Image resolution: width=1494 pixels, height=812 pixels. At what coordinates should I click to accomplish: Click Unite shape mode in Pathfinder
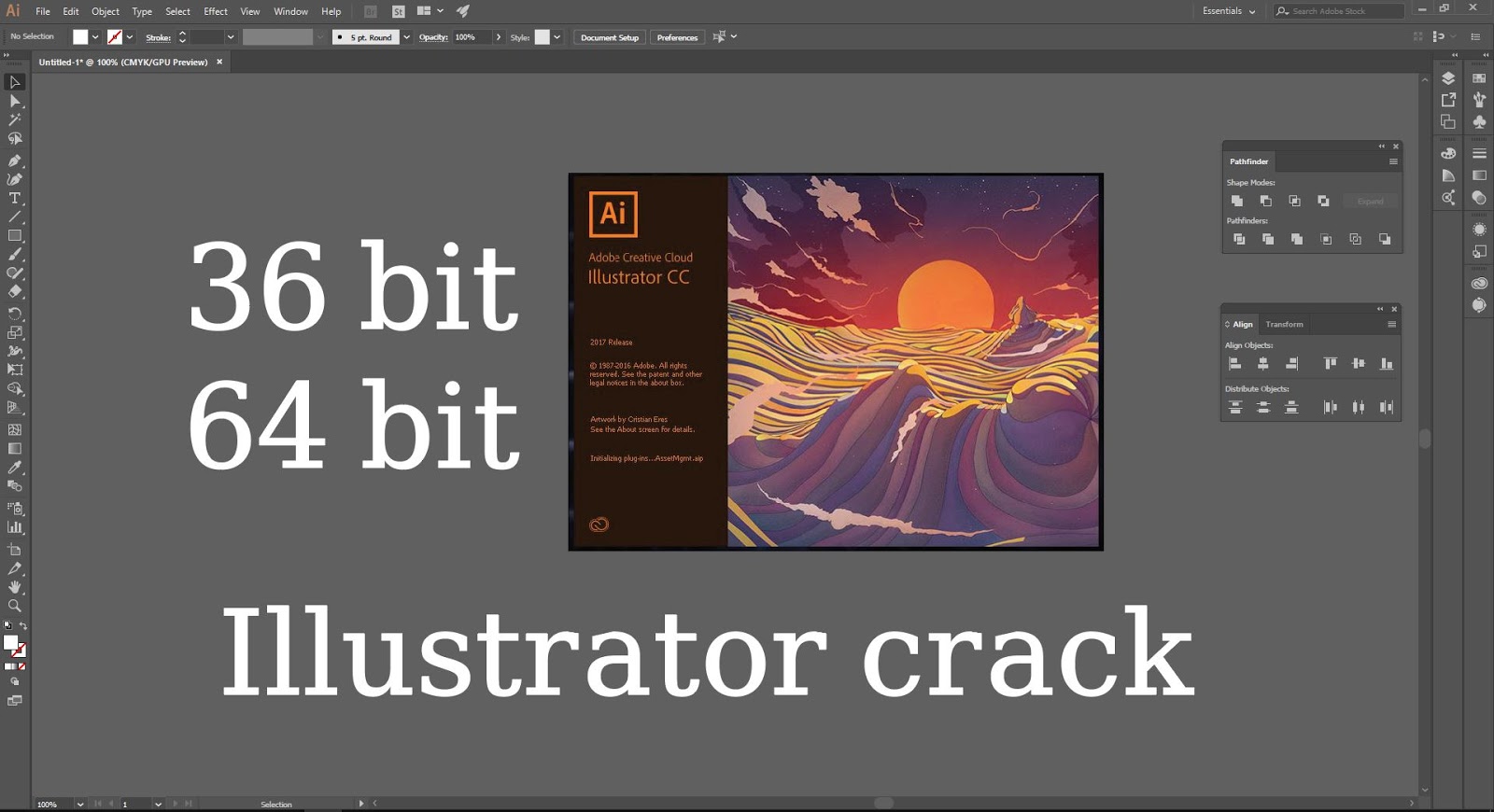1236,201
